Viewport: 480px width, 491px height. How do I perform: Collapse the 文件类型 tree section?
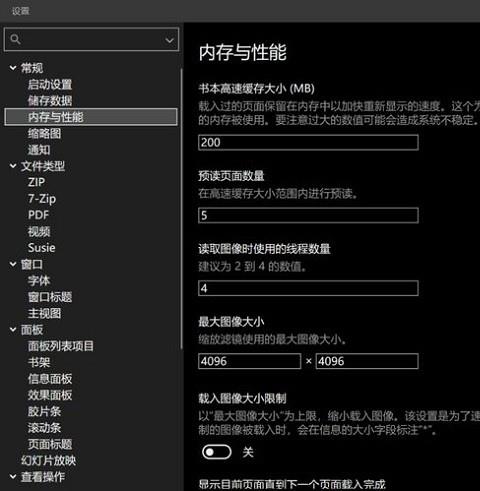[x=13, y=166]
